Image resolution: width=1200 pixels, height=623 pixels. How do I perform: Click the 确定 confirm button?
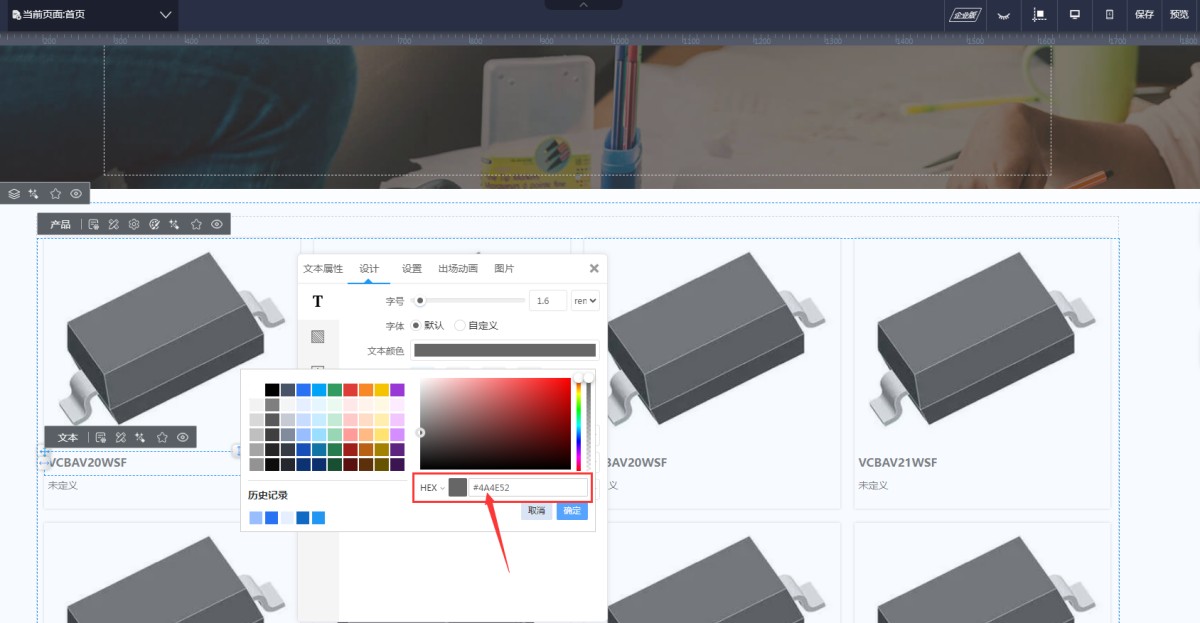(572, 511)
